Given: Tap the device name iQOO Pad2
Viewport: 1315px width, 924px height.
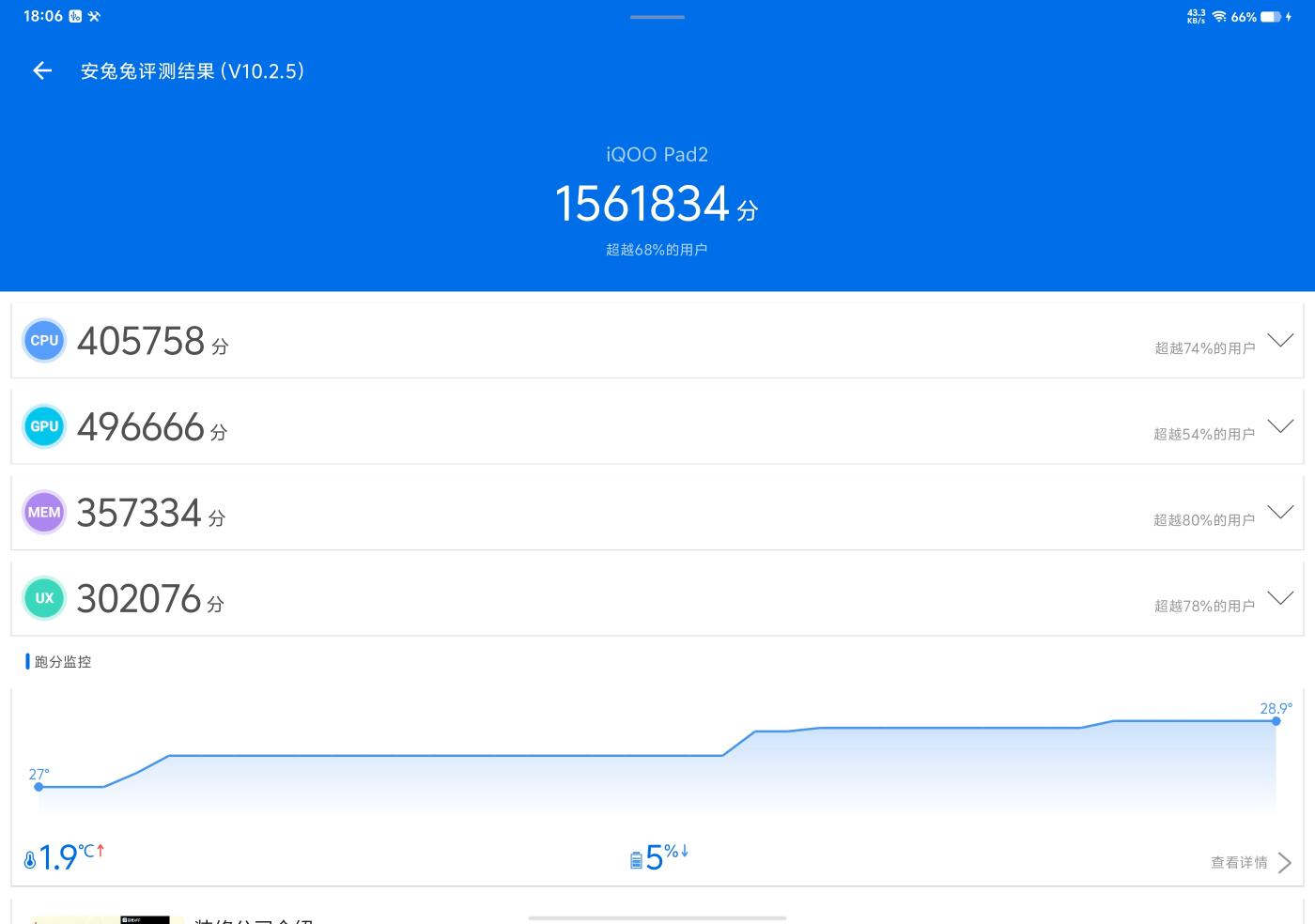Looking at the screenshot, I should click(x=657, y=154).
